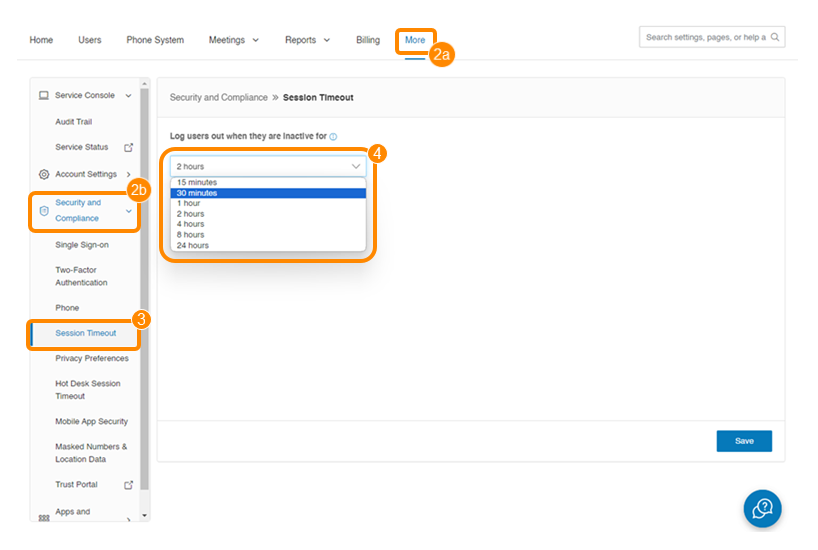Open Service Status external link icon
This screenshot has height=550, width=818.
click(128, 147)
